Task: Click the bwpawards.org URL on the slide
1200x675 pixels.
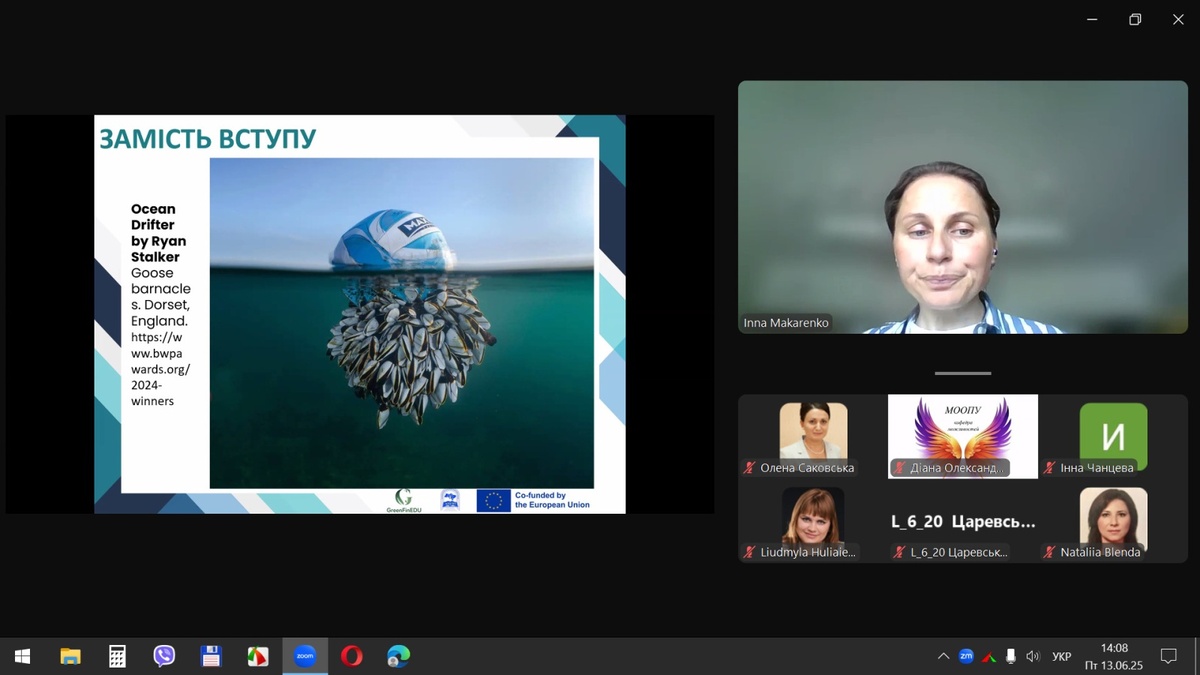Action: click(161, 369)
